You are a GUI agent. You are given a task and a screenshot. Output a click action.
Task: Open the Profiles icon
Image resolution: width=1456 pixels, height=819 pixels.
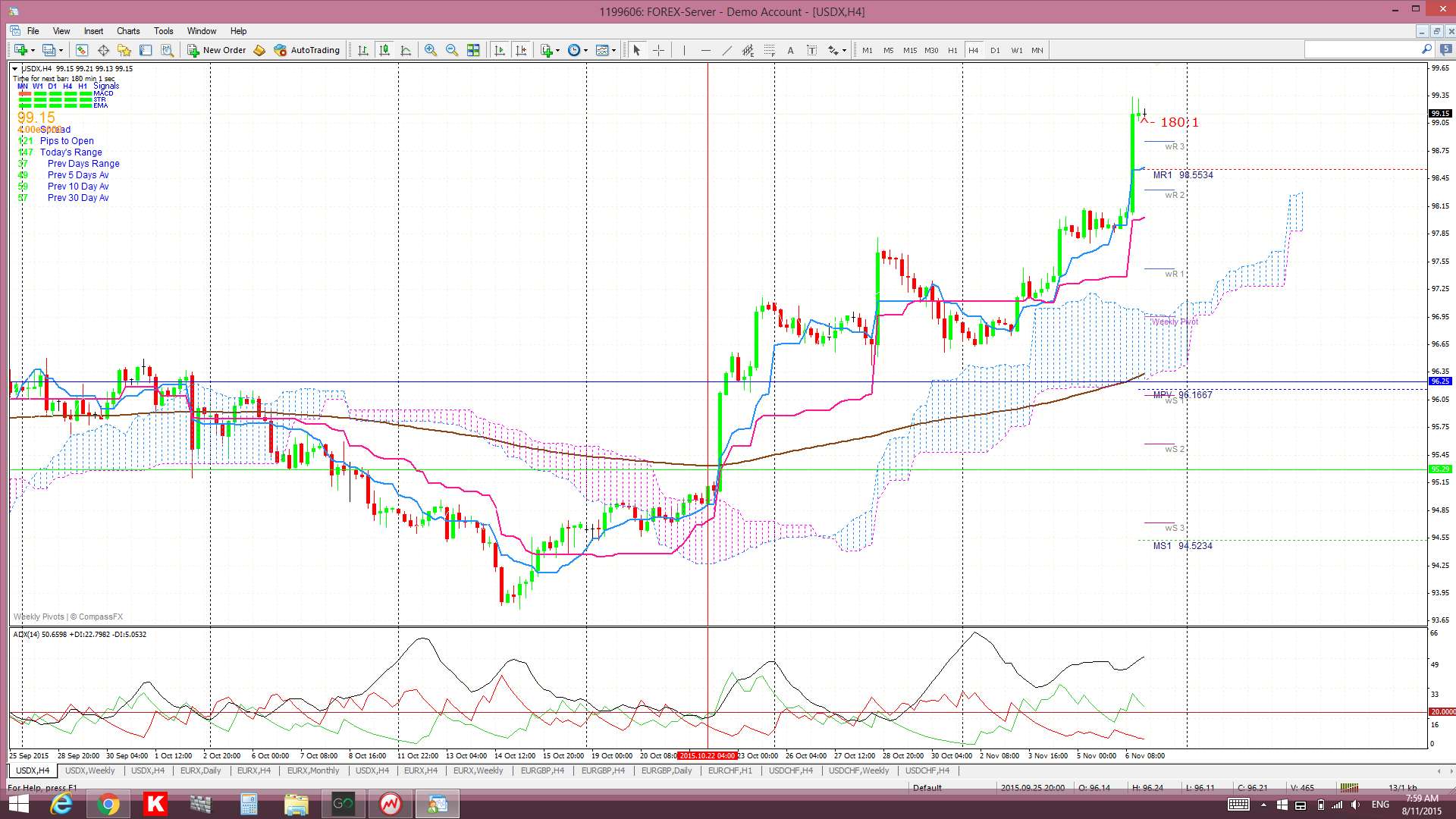[x=49, y=50]
